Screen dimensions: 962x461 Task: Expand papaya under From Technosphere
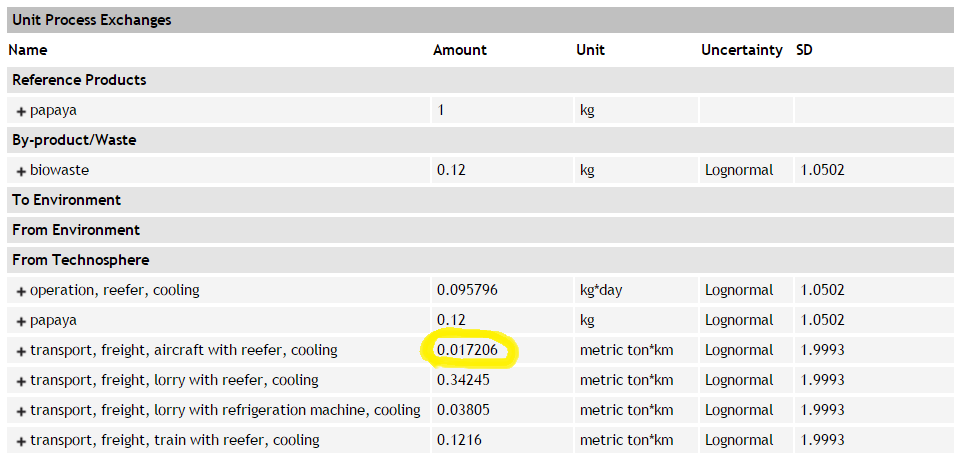[x=21, y=321]
